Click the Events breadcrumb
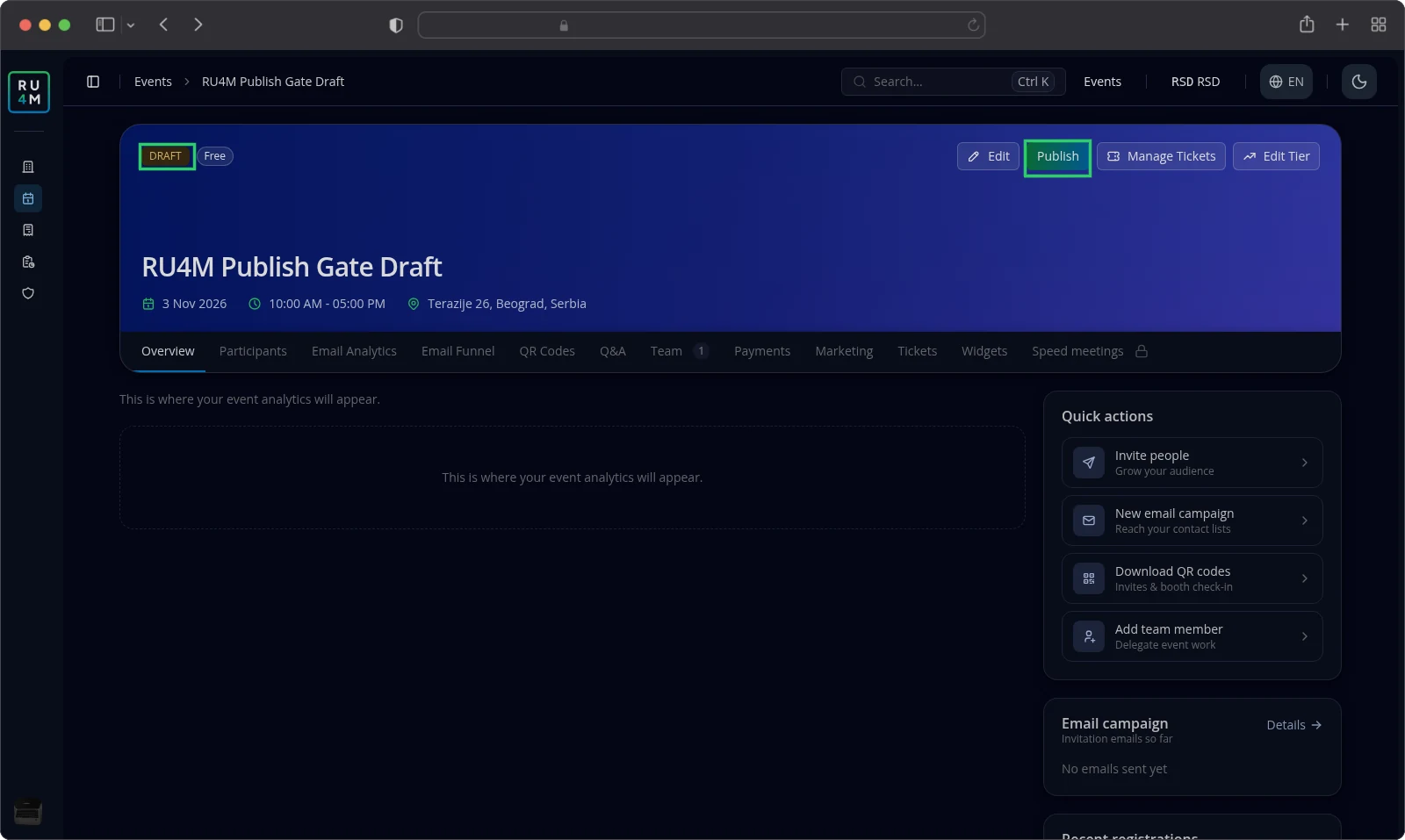The width and height of the screenshot is (1405, 840). (x=153, y=82)
